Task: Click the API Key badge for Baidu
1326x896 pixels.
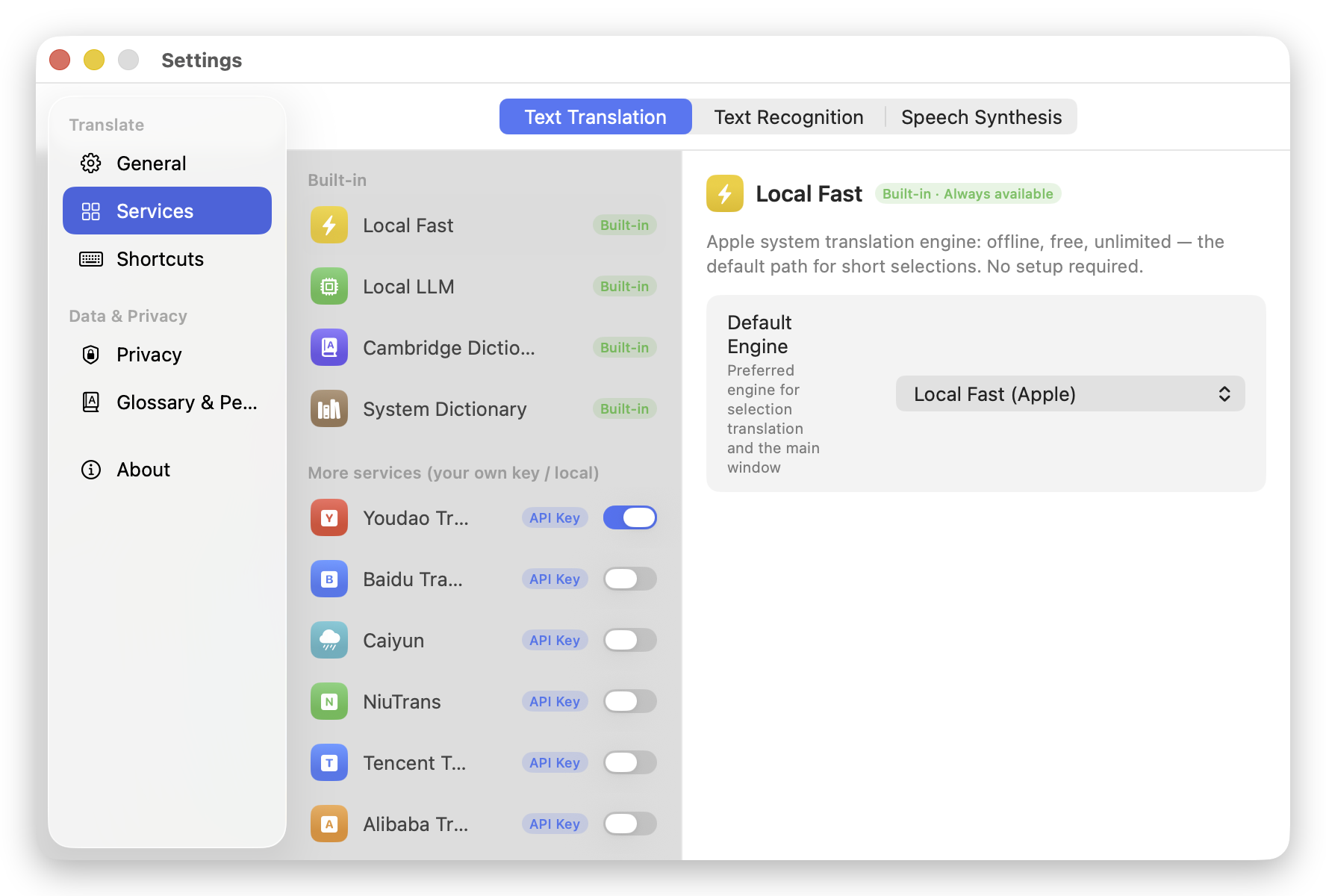Action: (555, 579)
